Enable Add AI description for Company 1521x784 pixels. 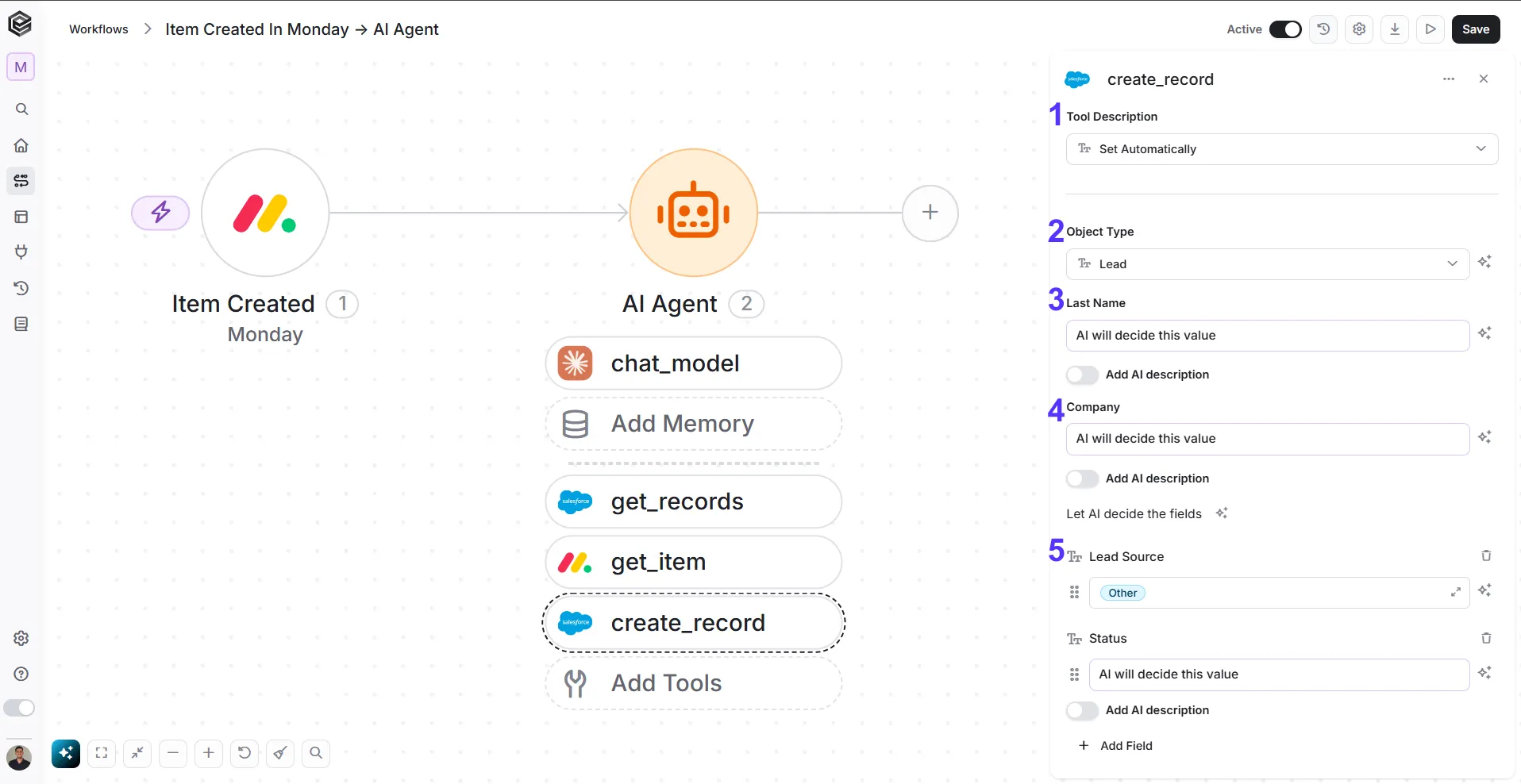coord(1082,478)
